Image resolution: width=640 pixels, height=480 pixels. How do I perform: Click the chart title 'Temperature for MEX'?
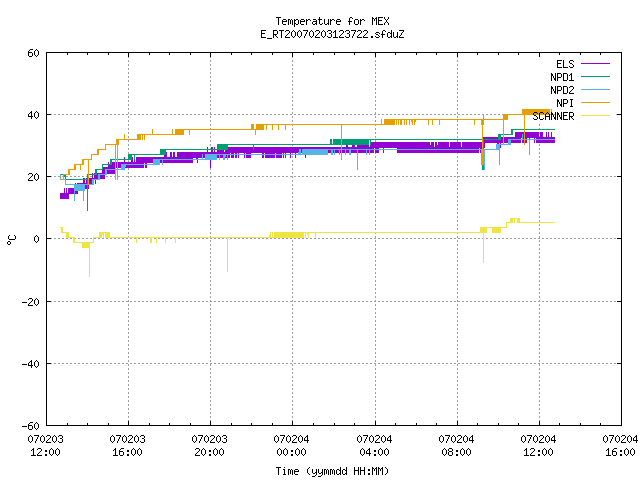coord(332,21)
